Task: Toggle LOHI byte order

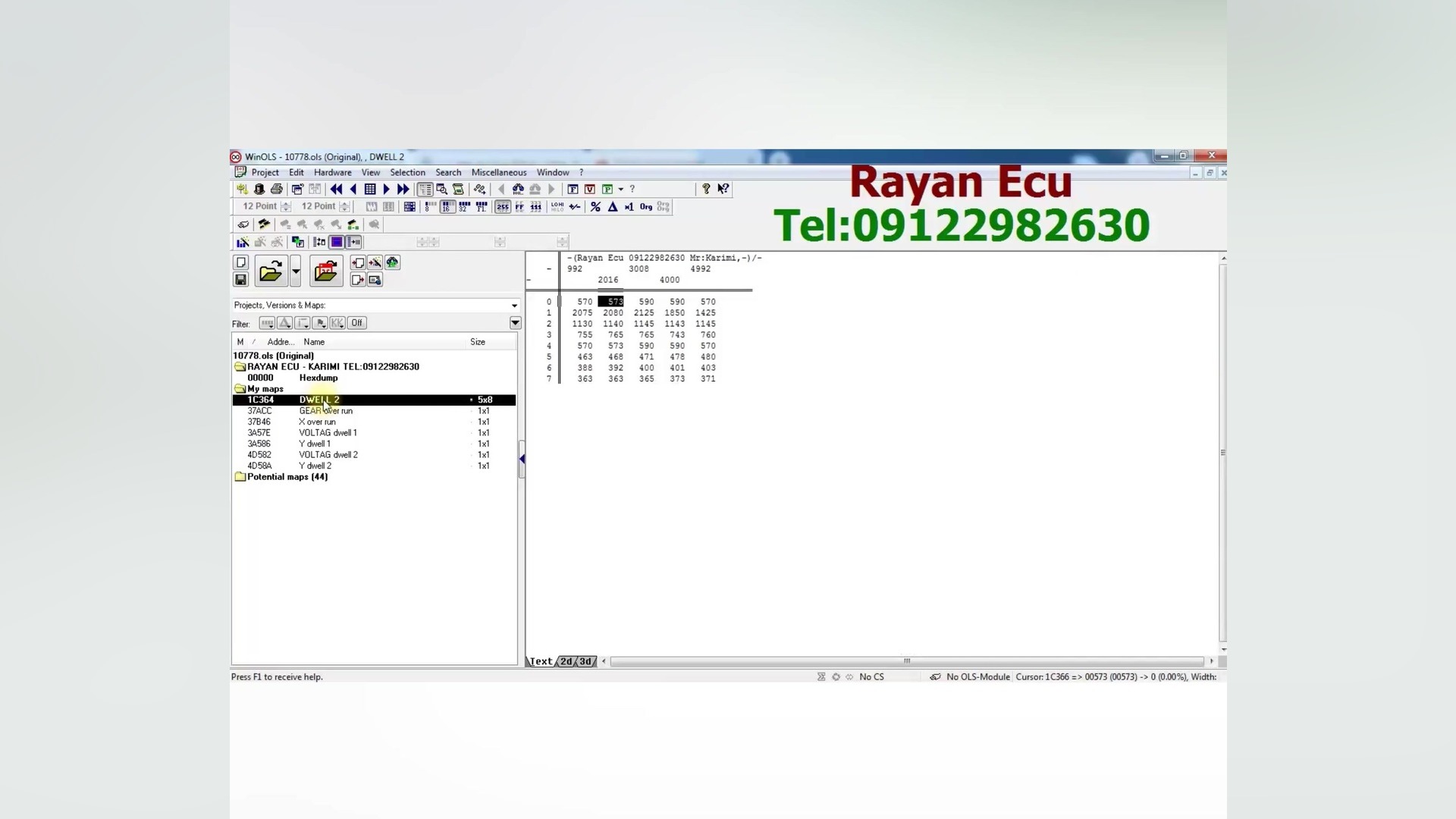Action: tap(557, 206)
